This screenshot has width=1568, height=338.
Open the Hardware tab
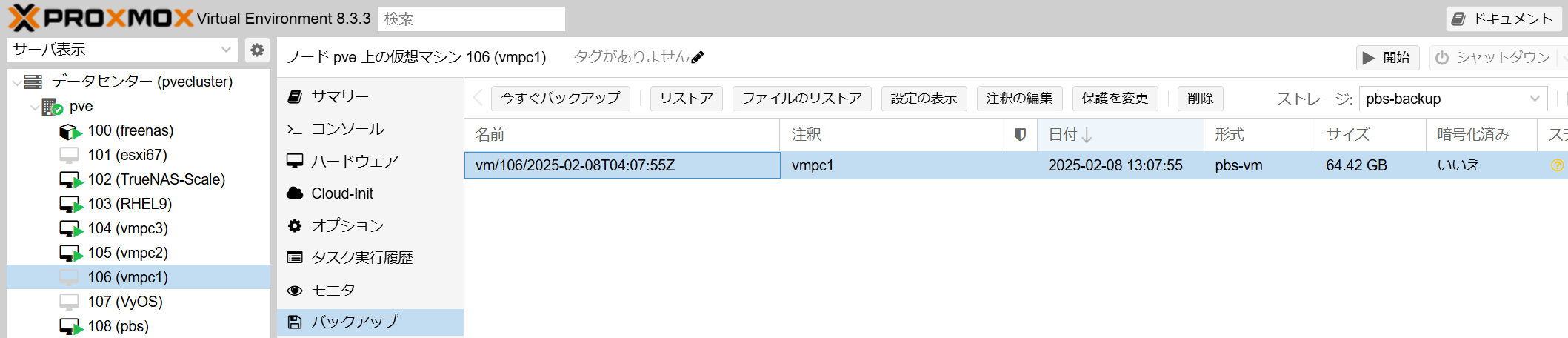tap(370, 161)
